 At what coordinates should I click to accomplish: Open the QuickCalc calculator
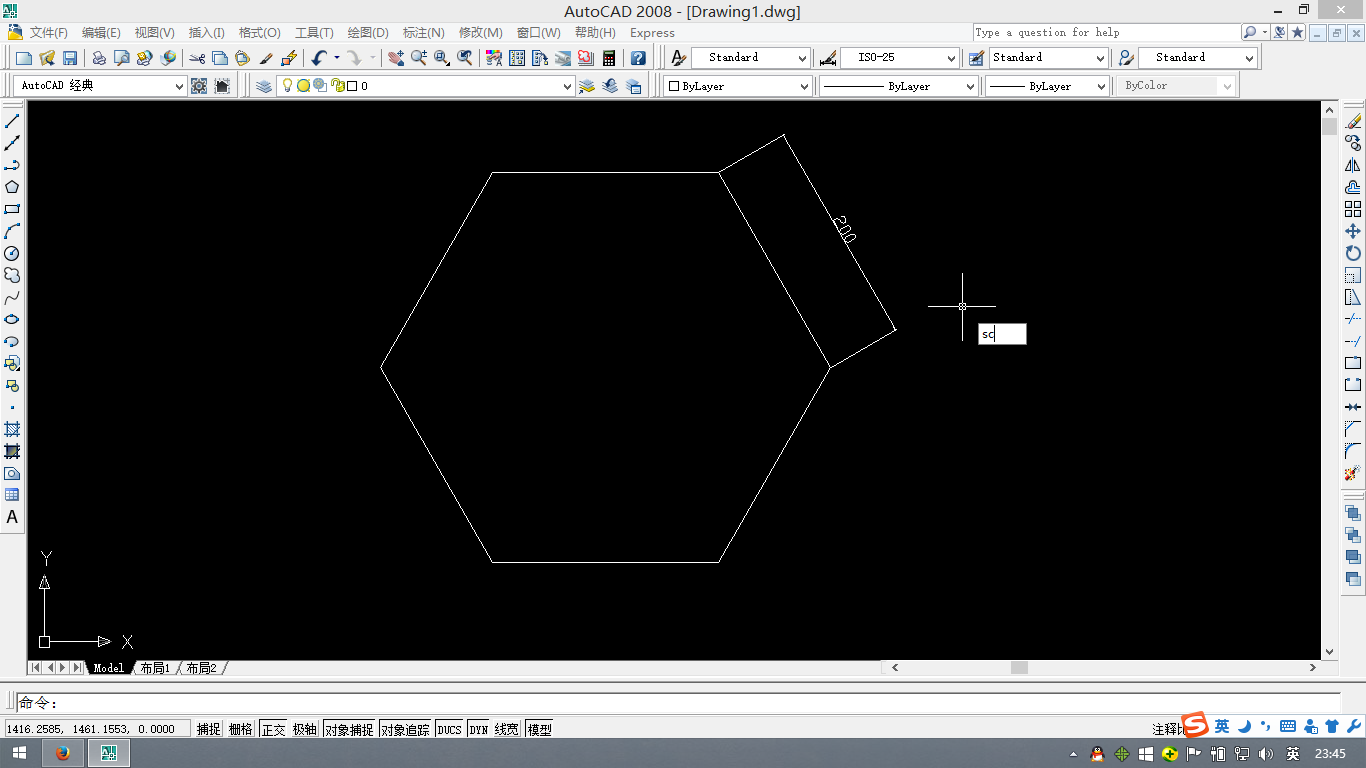(x=609, y=58)
